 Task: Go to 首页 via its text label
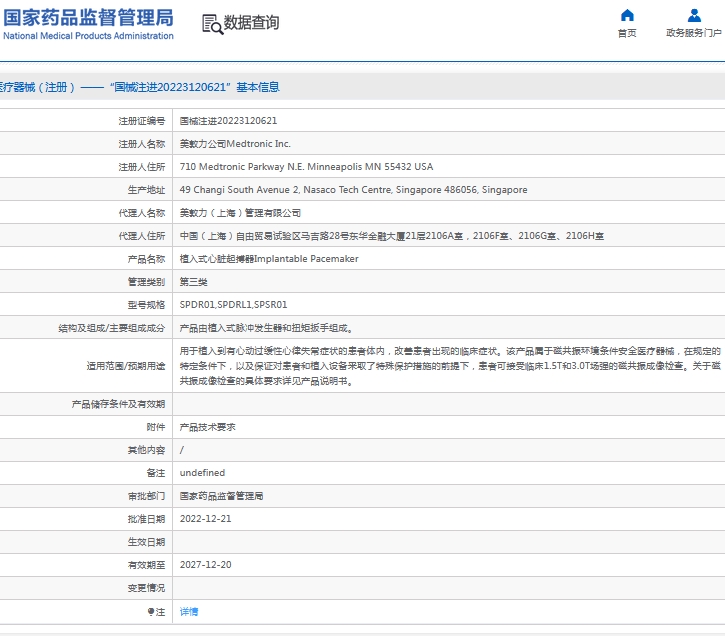[x=627, y=33]
